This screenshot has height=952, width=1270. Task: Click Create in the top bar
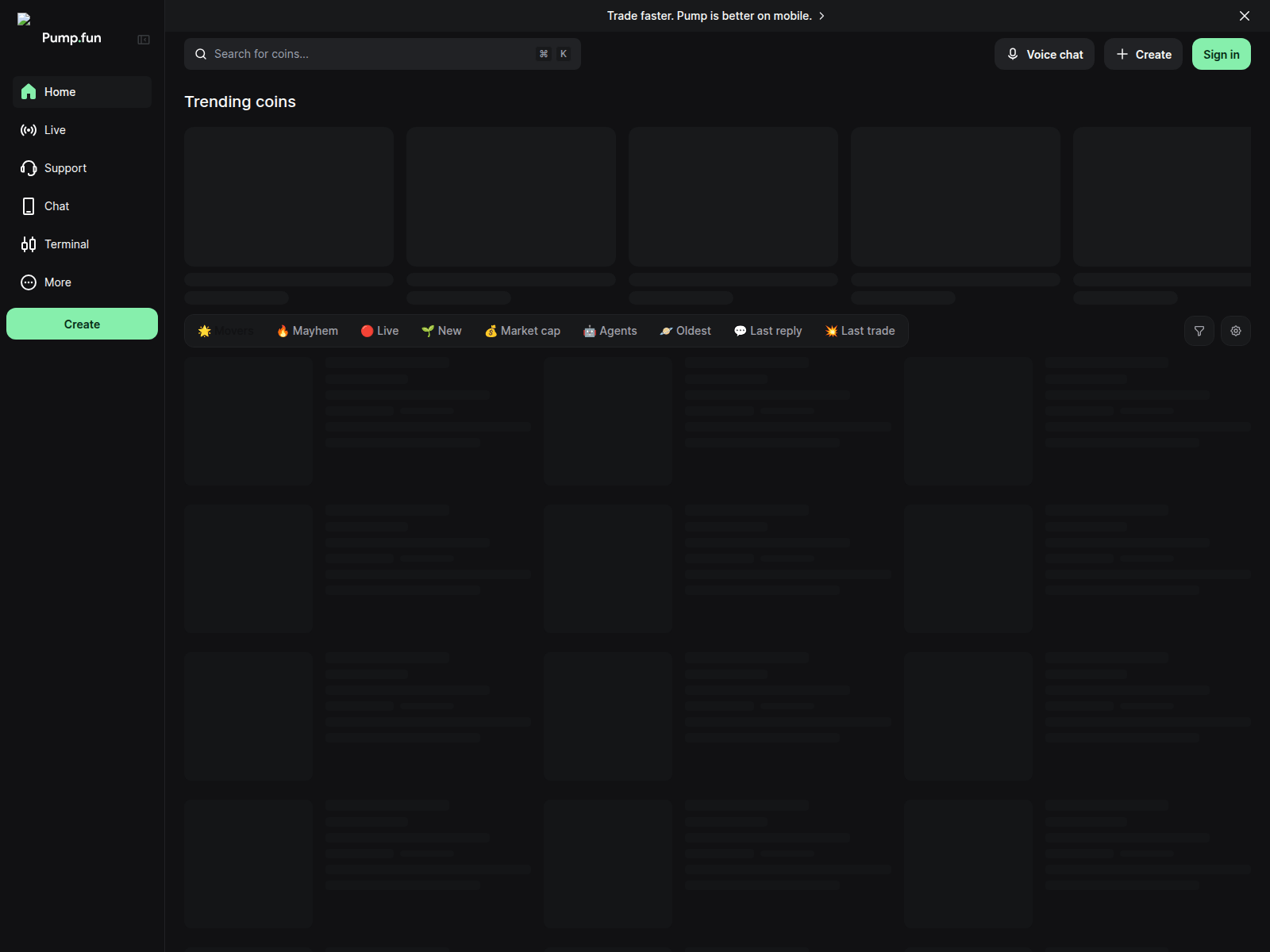pyautogui.click(x=1143, y=54)
